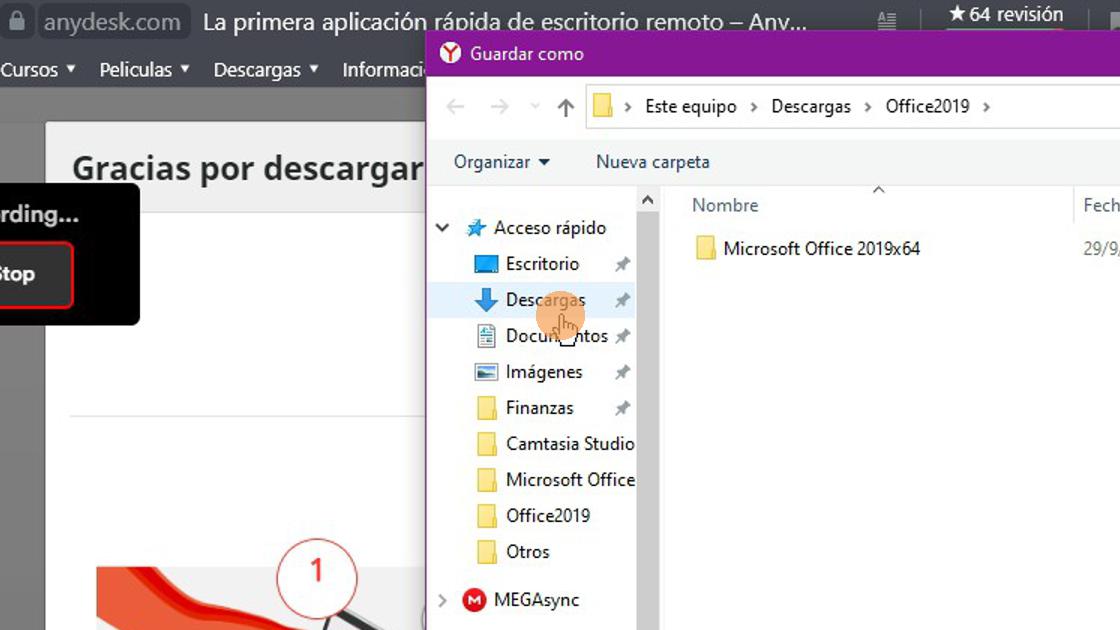Click the Yandex logo in dialog title bar
Viewport: 1120px width, 630px height.
(451, 53)
